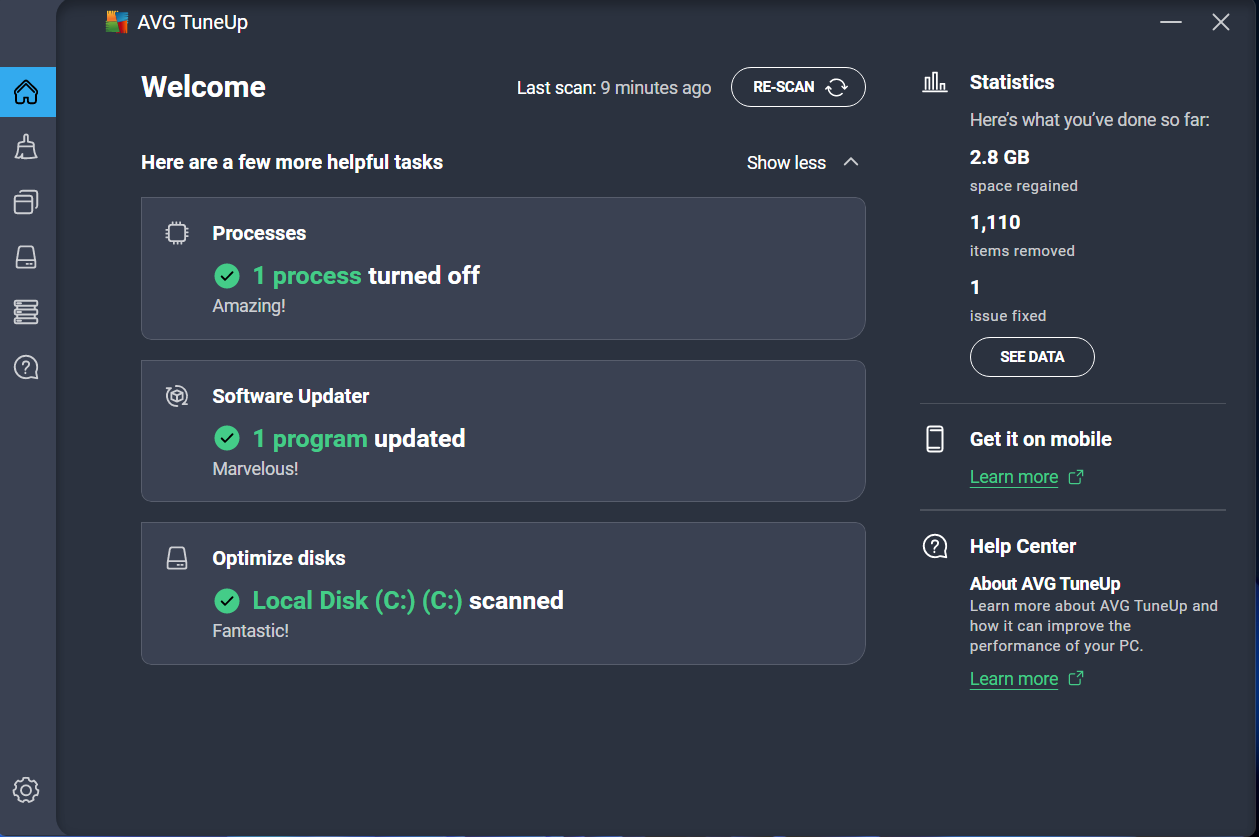Image resolution: width=1259 pixels, height=837 pixels.
Task: Open the Software Updater task card
Action: click(503, 431)
